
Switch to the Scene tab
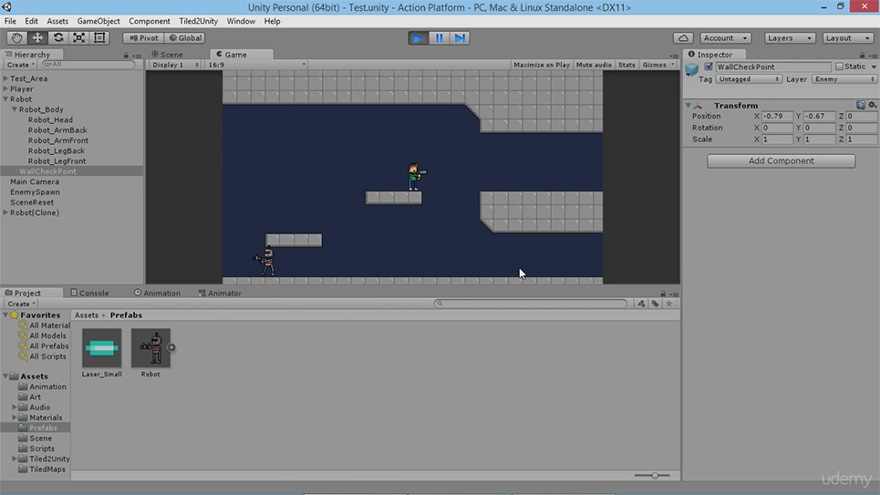168,54
